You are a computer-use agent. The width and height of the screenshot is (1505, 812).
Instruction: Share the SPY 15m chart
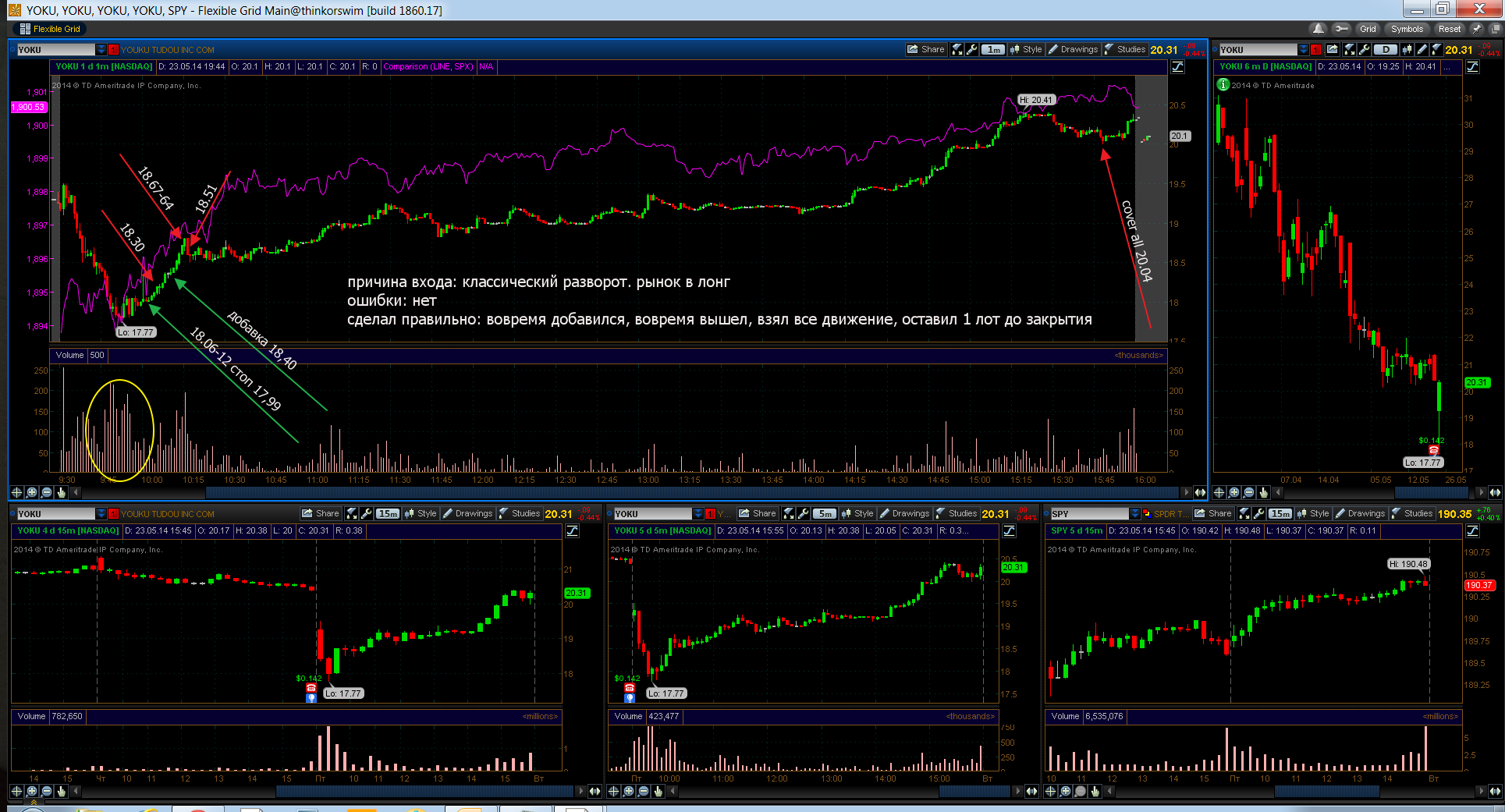tap(1213, 513)
